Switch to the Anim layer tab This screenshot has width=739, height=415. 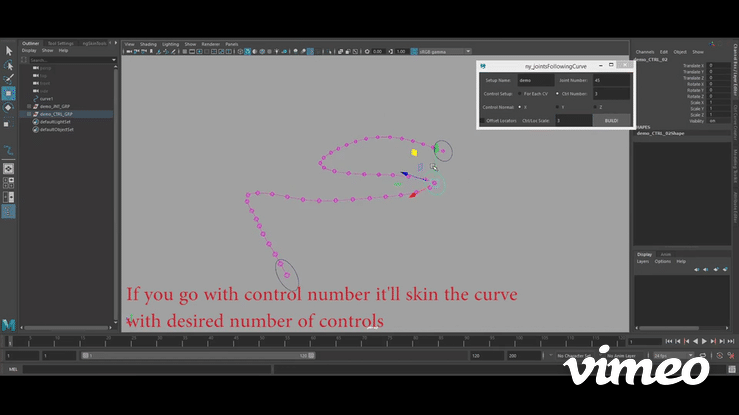click(665, 254)
